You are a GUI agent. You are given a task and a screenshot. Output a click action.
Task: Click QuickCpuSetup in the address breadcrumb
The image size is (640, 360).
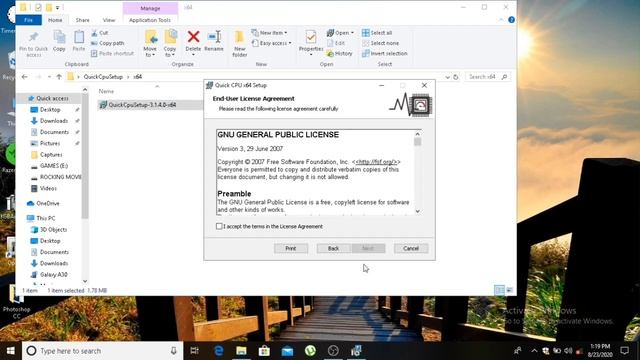[x=103, y=77]
